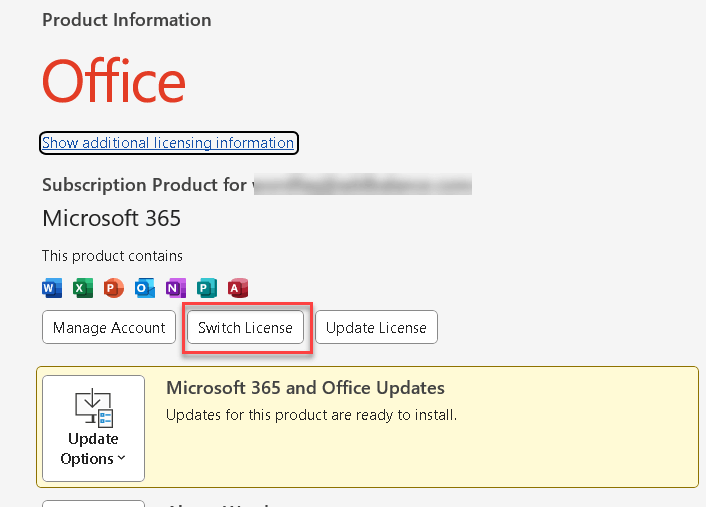Click the Product Information heading

coord(127,20)
